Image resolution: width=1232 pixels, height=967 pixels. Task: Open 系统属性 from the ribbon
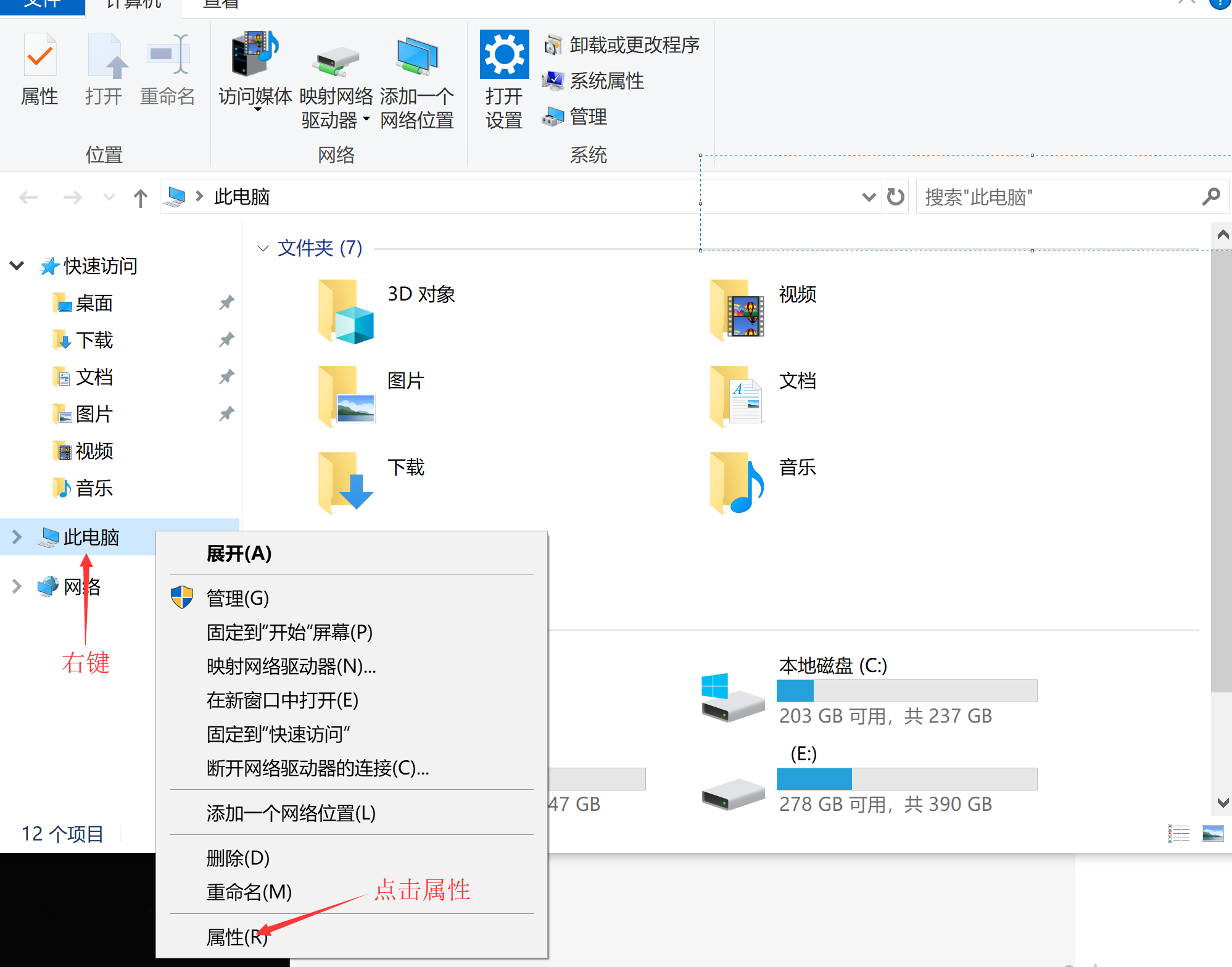click(x=553, y=80)
